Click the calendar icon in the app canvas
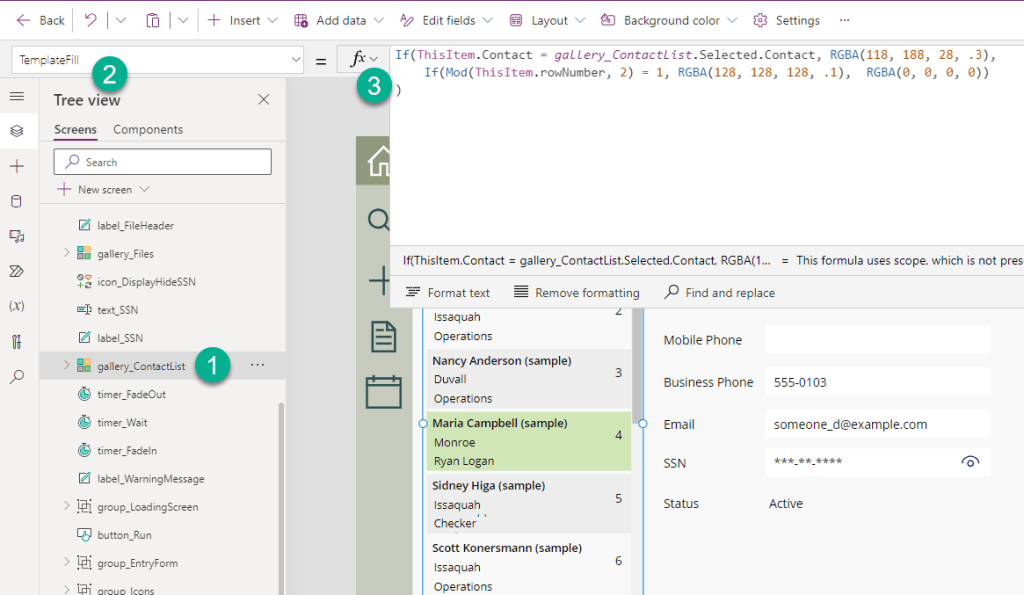The image size is (1024, 595). click(x=383, y=392)
